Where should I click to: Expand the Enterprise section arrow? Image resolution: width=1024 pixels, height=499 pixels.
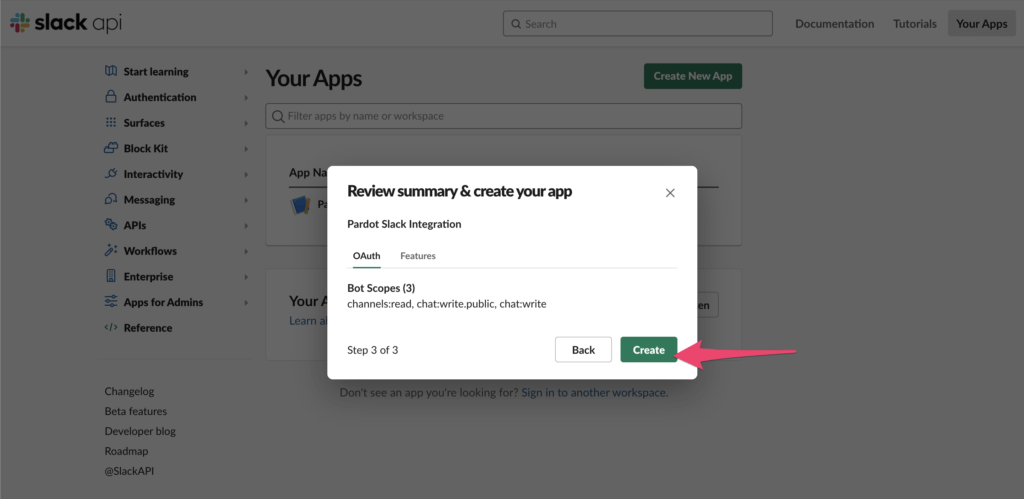tap(246, 277)
